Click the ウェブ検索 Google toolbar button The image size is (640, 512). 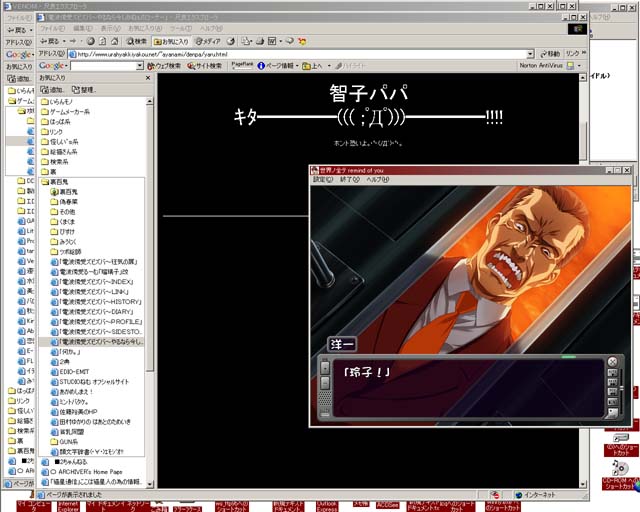coord(164,66)
